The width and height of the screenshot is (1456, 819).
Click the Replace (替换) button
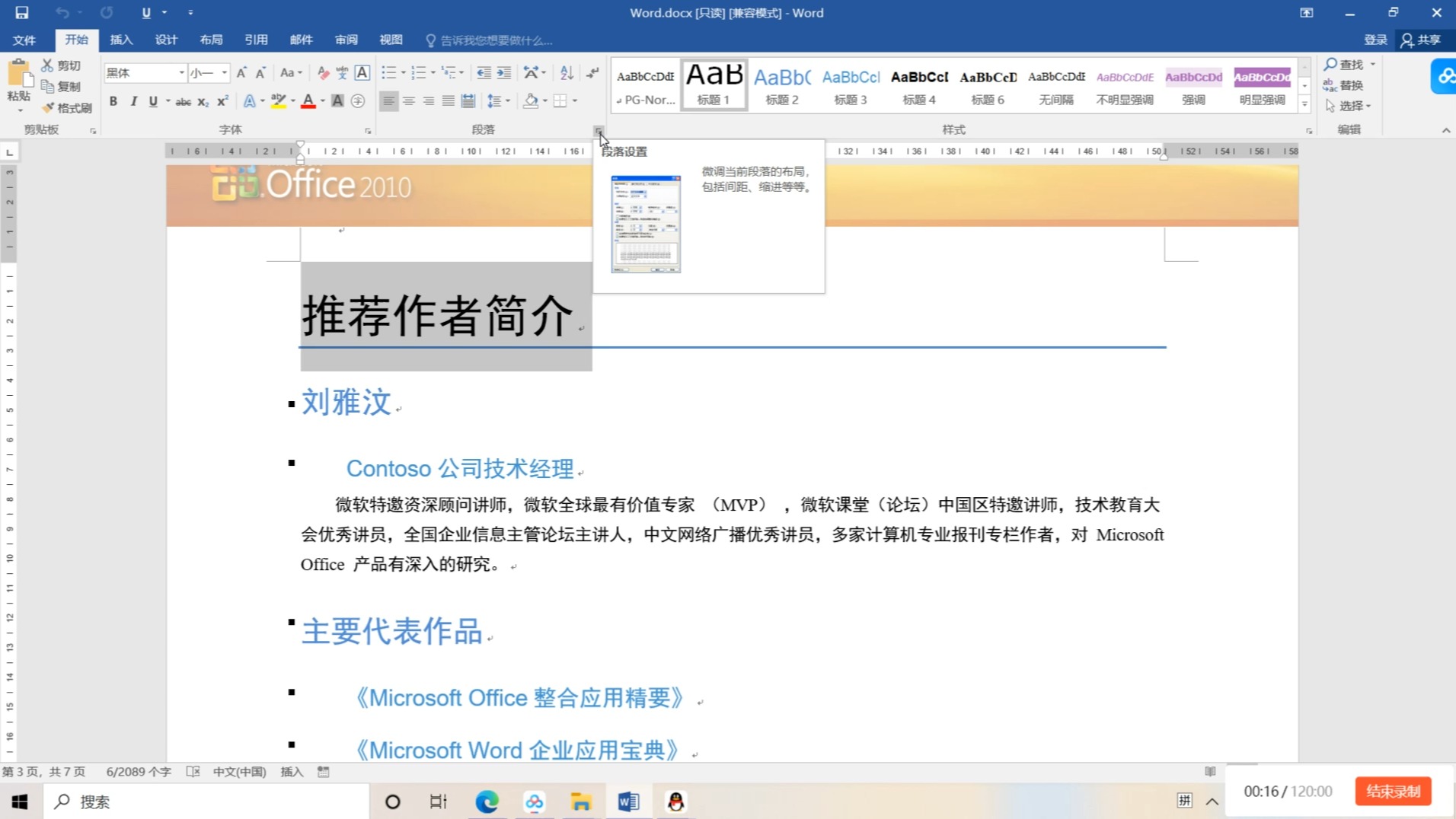pyautogui.click(x=1344, y=85)
